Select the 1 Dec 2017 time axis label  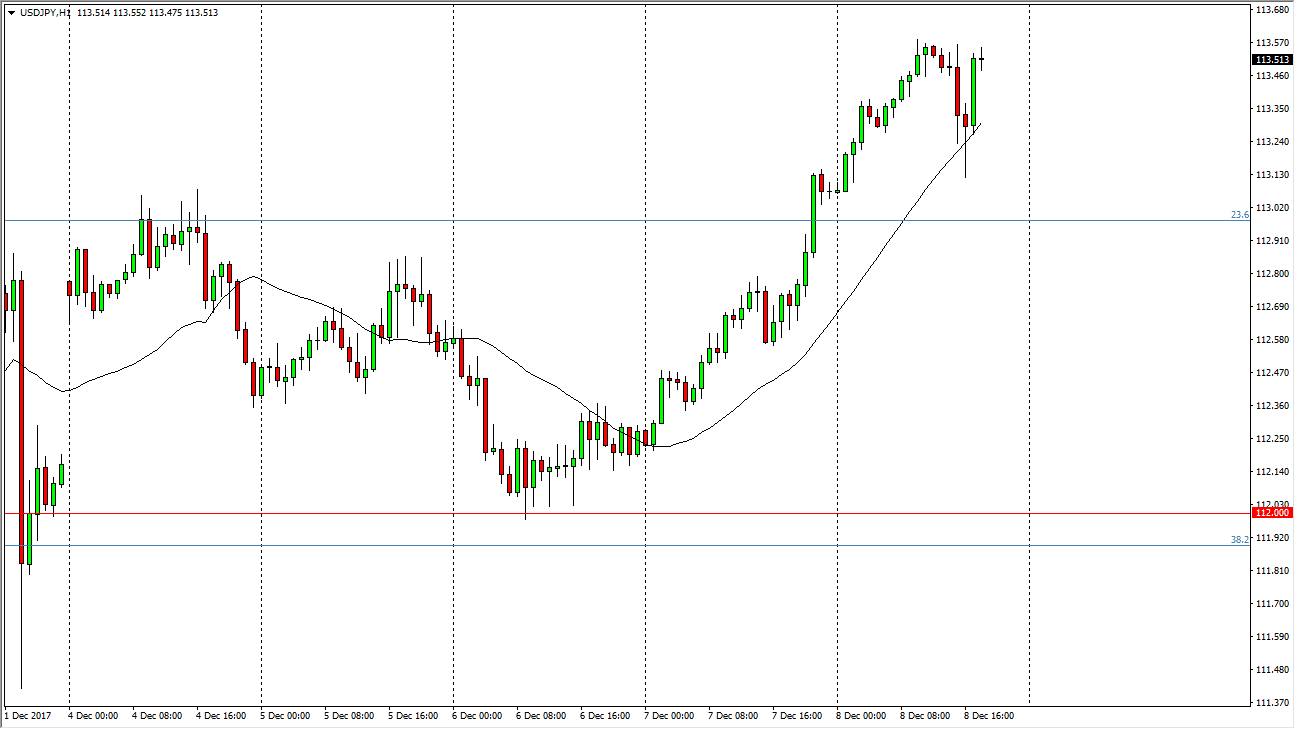click(x=28, y=716)
